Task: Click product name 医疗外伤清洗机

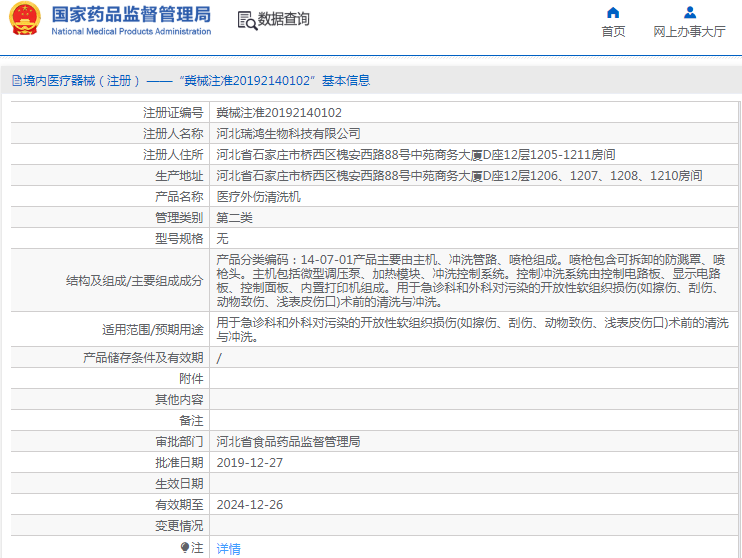Action: pos(258,197)
